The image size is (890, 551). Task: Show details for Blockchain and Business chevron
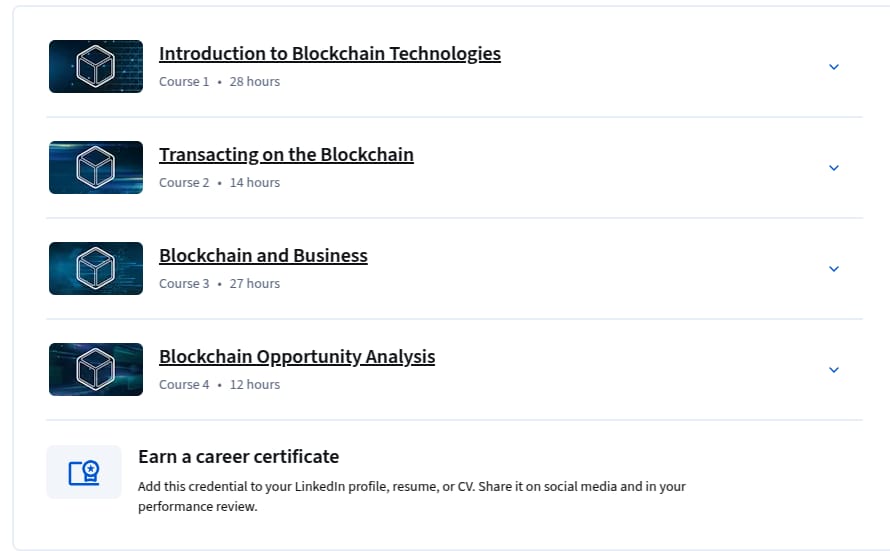coord(834,269)
